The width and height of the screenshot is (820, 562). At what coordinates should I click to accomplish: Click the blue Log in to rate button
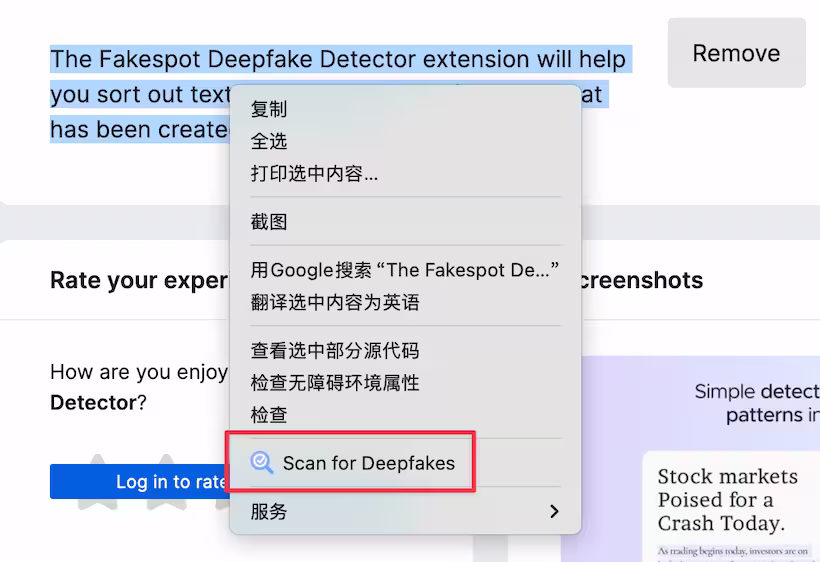[140, 481]
